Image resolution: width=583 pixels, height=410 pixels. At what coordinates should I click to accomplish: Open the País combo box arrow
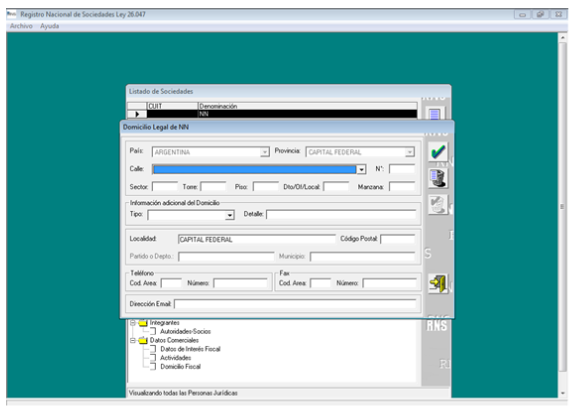[x=264, y=152]
